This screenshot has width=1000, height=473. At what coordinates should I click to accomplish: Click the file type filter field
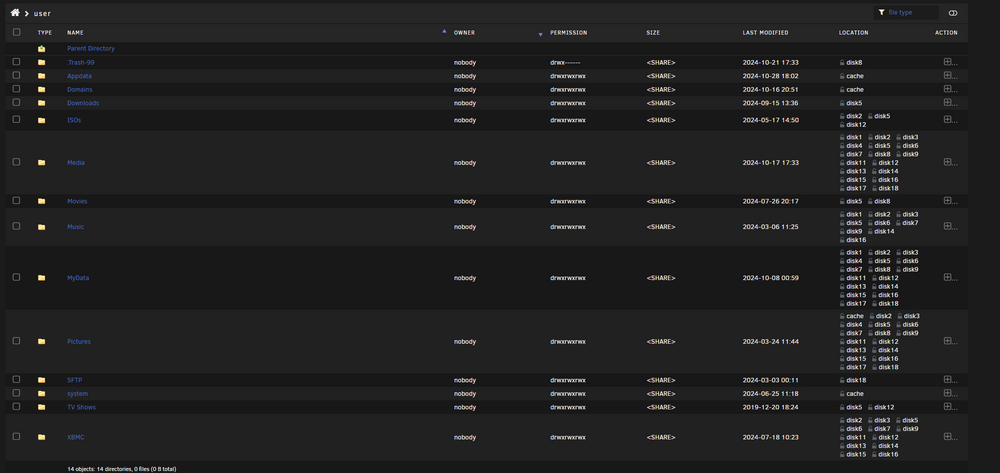click(x=906, y=12)
